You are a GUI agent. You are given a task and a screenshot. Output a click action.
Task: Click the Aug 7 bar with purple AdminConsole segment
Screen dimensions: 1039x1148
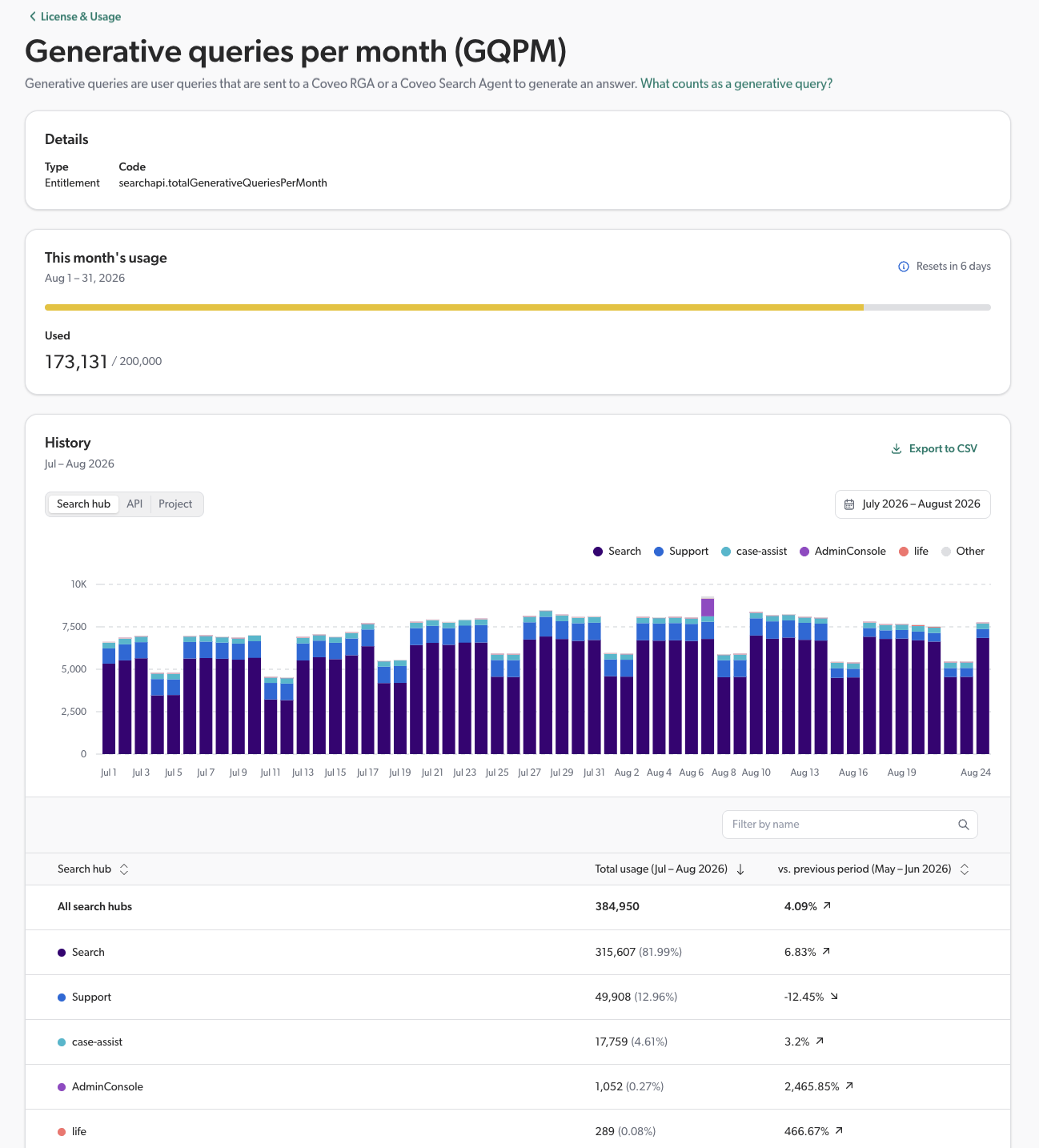point(708,676)
